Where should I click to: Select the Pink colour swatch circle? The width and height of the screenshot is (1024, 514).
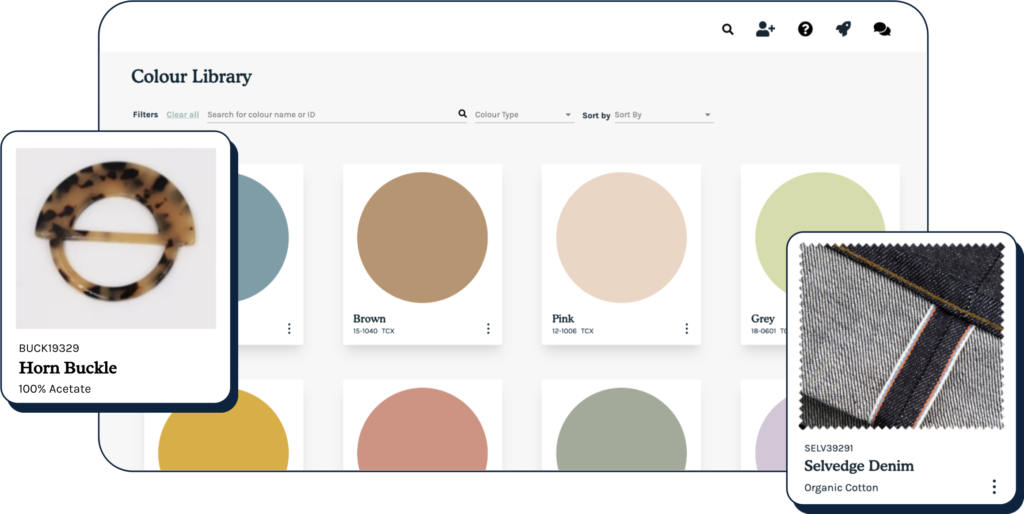[x=621, y=238]
